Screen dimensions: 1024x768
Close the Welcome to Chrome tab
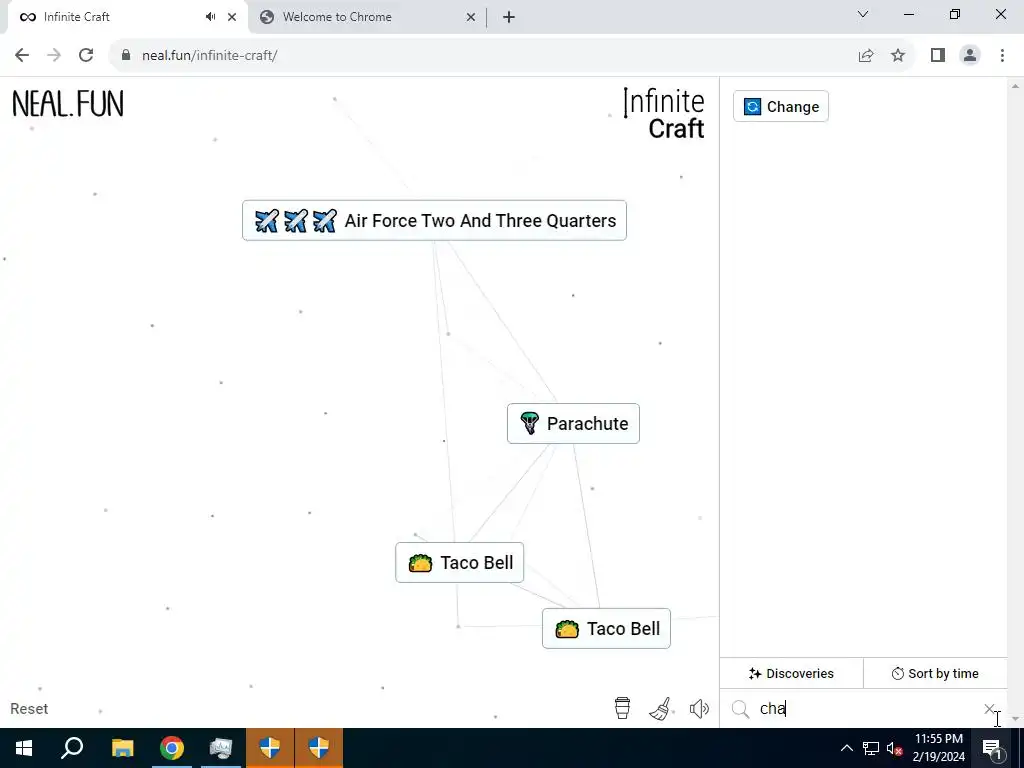471,17
